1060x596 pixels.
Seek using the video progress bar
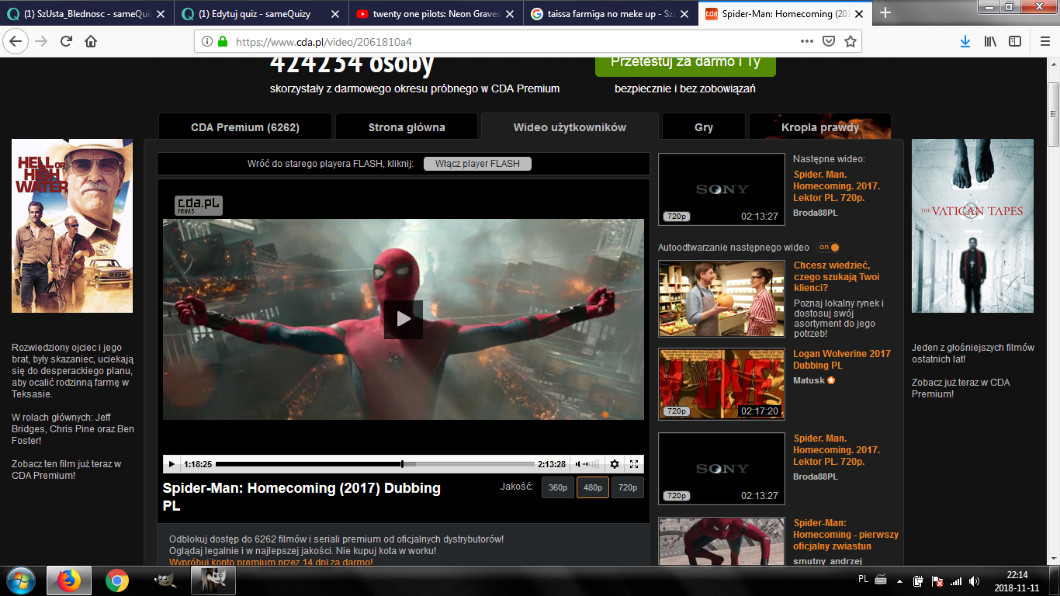375,464
